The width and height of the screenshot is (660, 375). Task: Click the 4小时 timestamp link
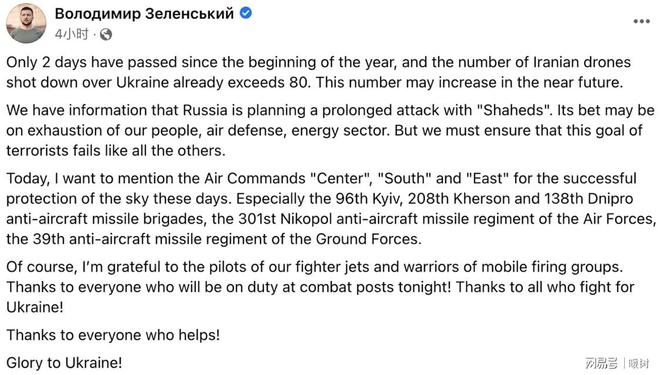click(72, 34)
